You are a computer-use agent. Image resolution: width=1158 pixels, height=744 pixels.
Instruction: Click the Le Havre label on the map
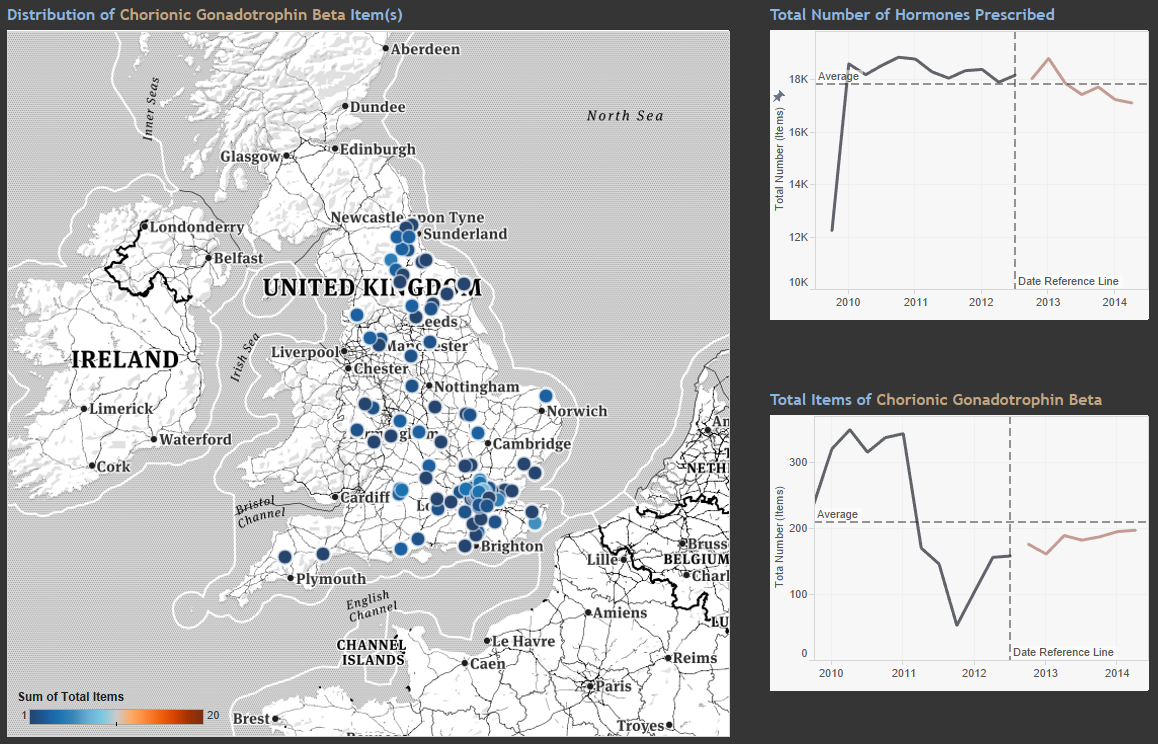(x=523, y=641)
